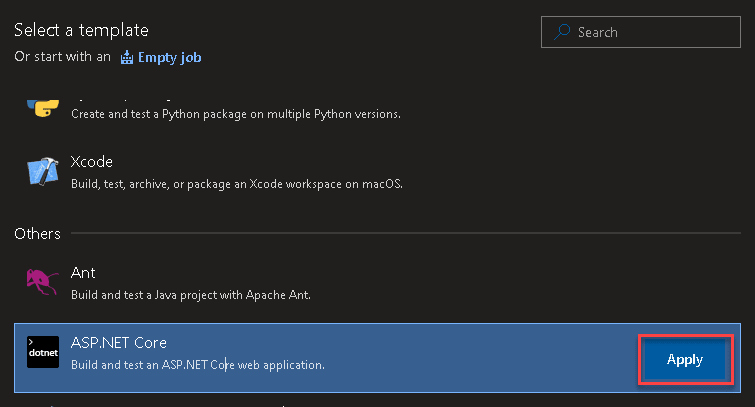The image size is (755, 407).
Task: Click the Xcode workspace description text
Action: [x=237, y=184]
